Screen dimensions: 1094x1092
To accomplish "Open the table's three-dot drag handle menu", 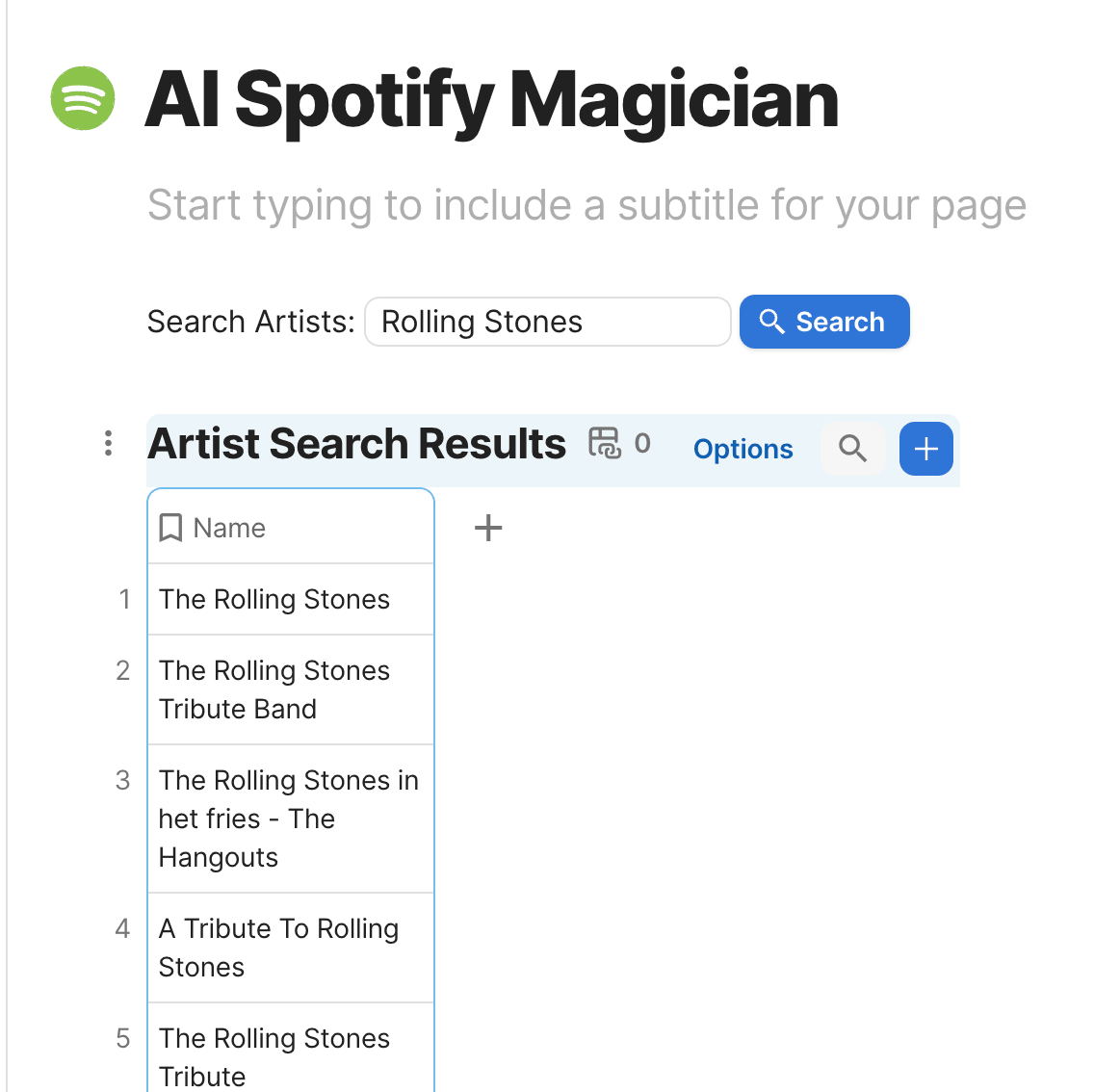I will (x=108, y=444).
